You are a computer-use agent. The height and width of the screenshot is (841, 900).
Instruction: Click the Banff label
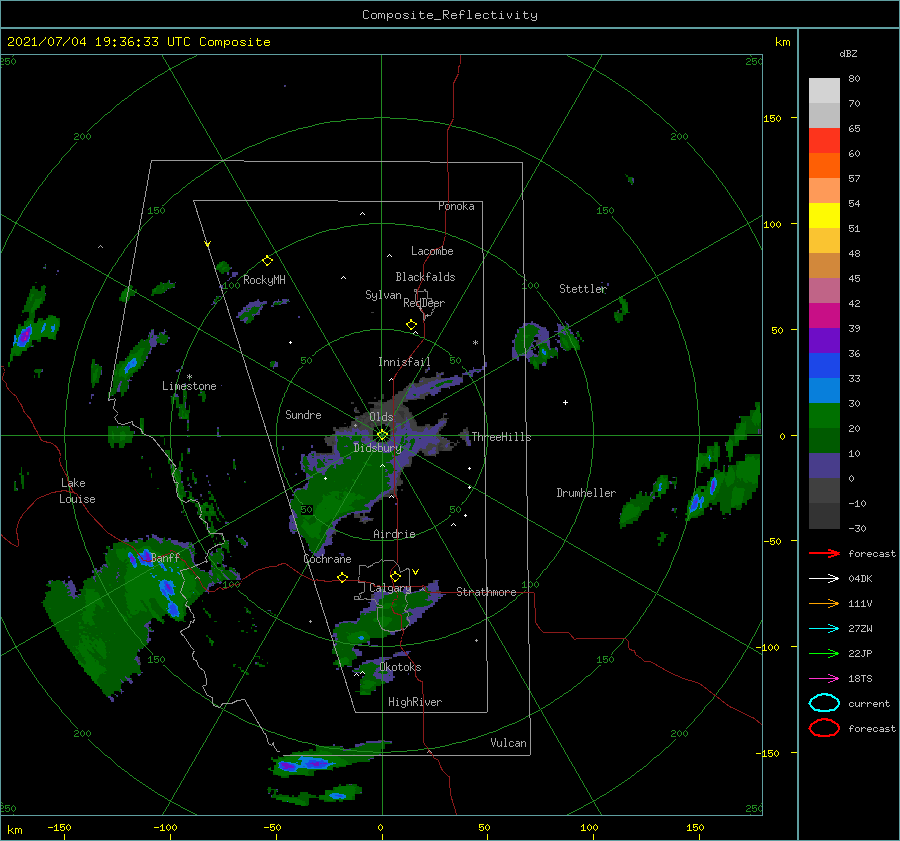165,557
